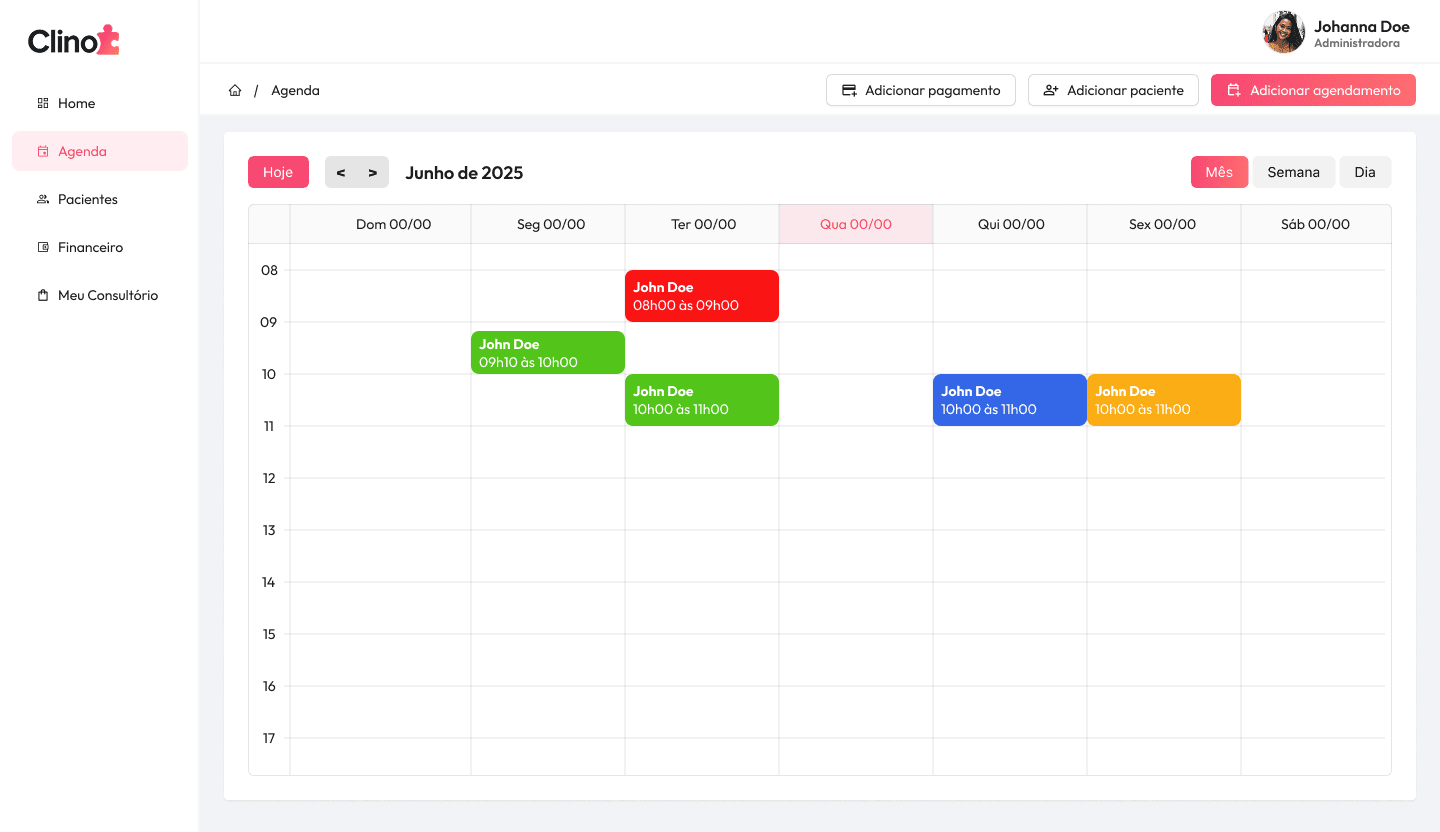
Task: Select the Qua 00/00 column header
Action: 855,224
